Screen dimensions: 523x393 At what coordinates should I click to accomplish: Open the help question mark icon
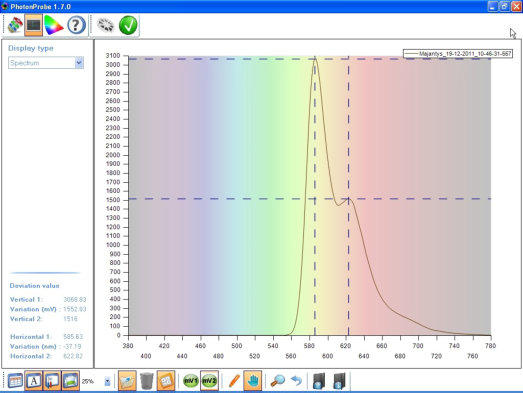tap(76, 25)
